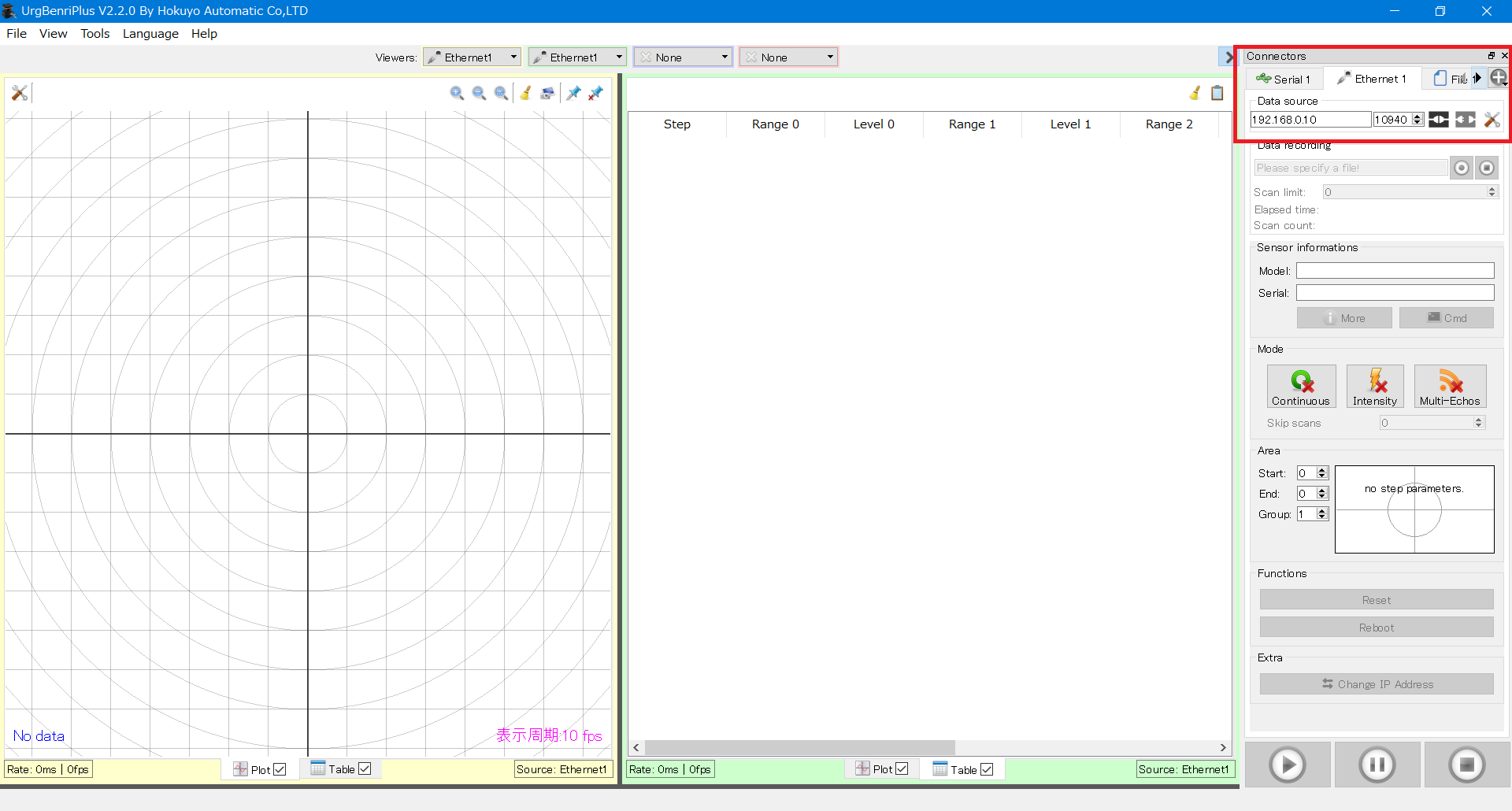
Task: Copy table data with clipboard icon
Action: point(1217,93)
